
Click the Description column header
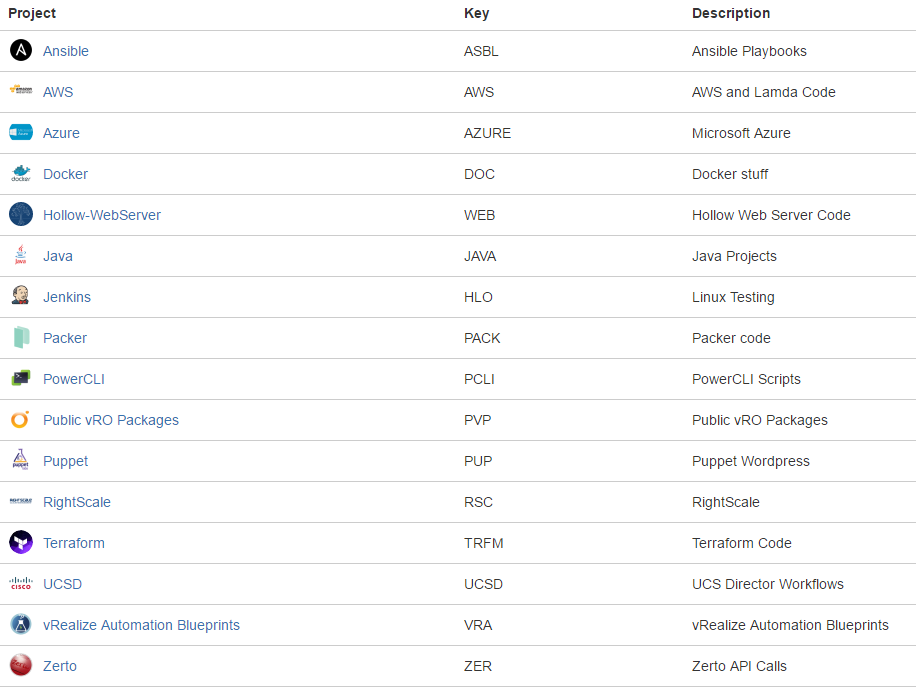(730, 13)
